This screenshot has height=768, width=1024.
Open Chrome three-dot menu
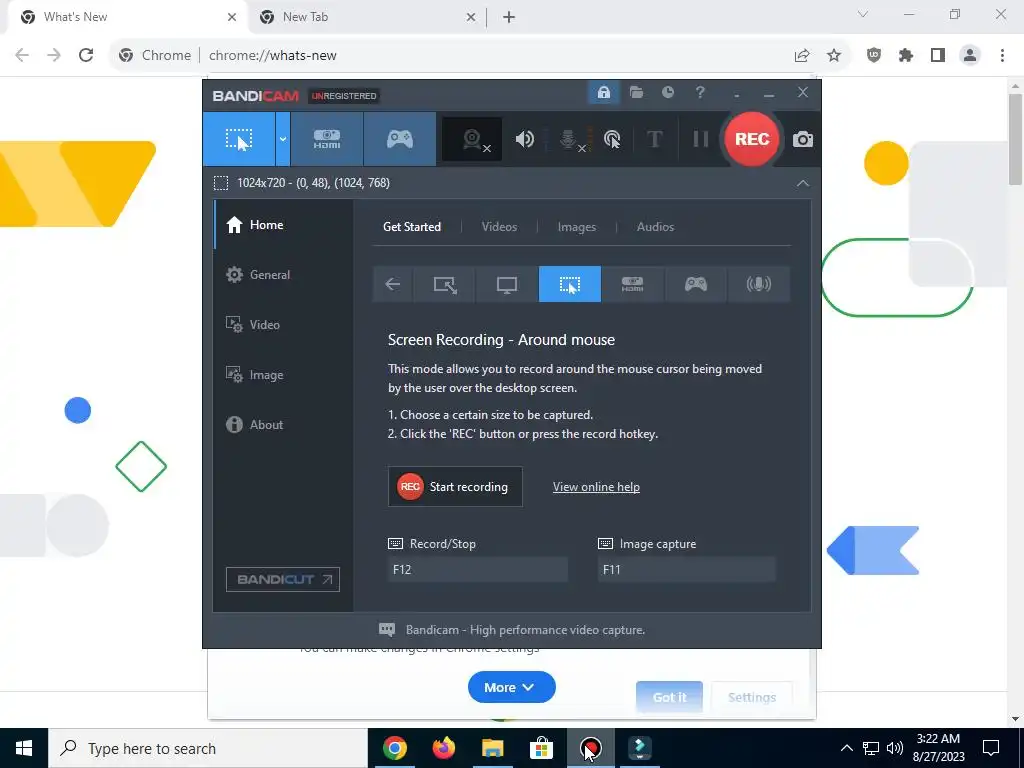(x=1002, y=56)
